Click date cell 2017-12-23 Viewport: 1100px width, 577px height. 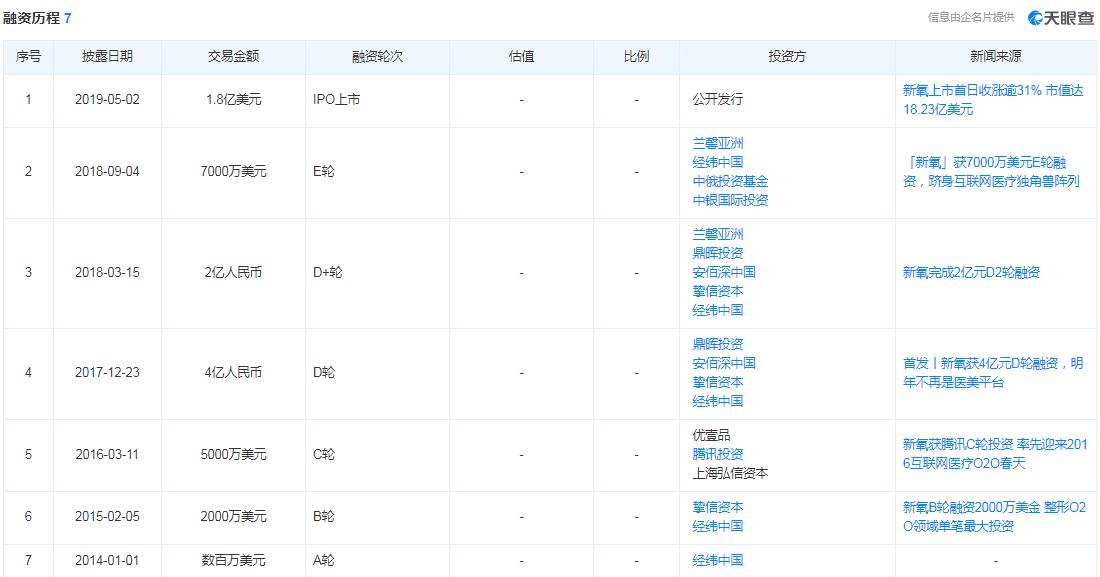coord(107,373)
